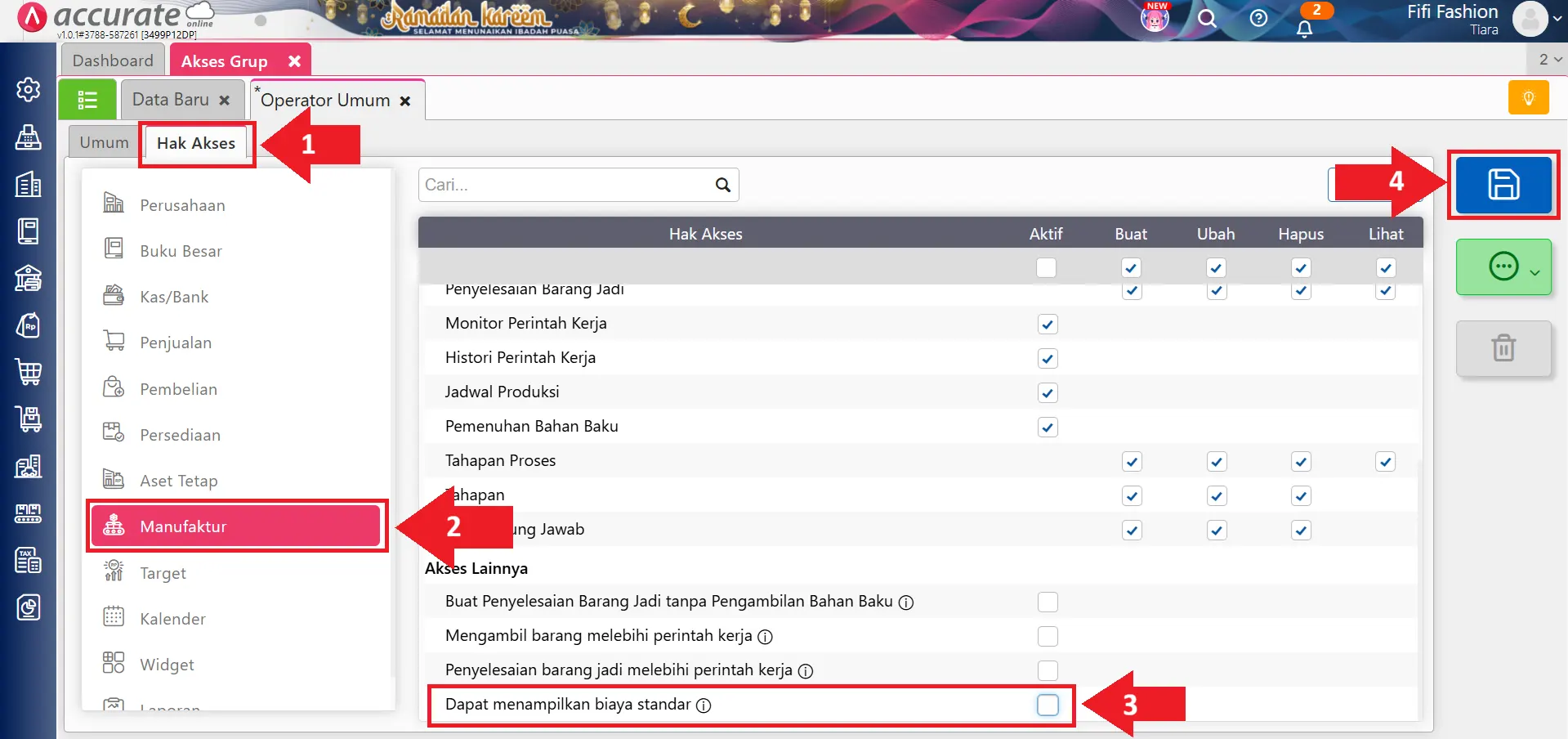Open the green list view button
This screenshot has width=1568, height=739.
tap(87, 100)
